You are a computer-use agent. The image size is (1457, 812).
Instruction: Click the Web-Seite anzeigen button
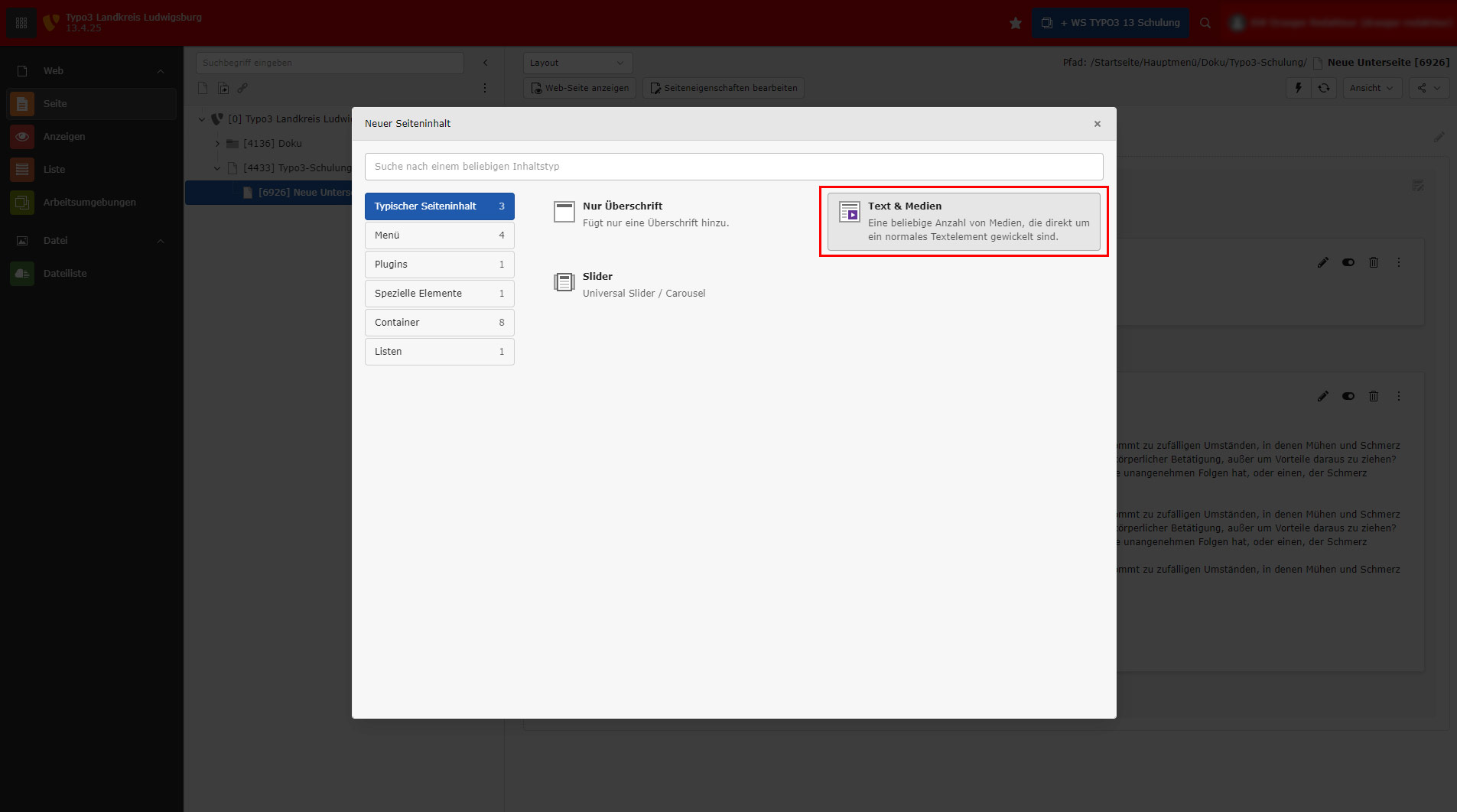point(580,88)
